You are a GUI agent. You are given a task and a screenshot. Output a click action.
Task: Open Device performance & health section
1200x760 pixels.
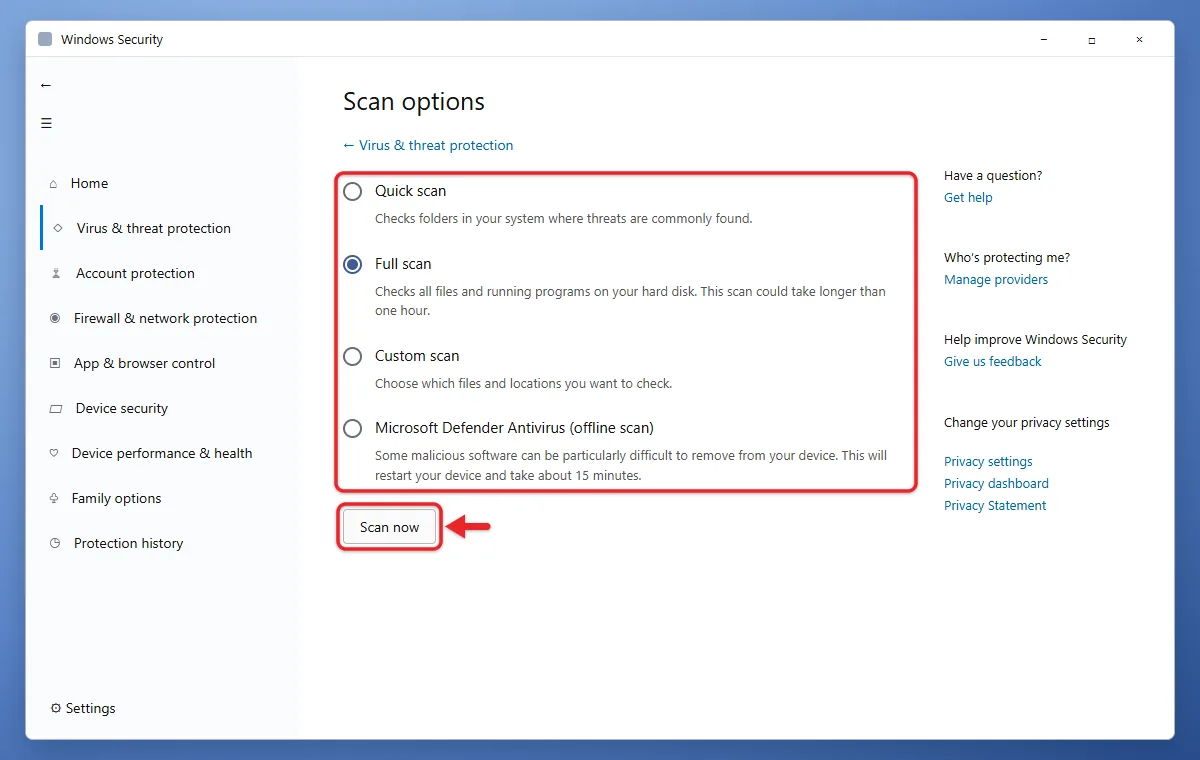pos(162,453)
